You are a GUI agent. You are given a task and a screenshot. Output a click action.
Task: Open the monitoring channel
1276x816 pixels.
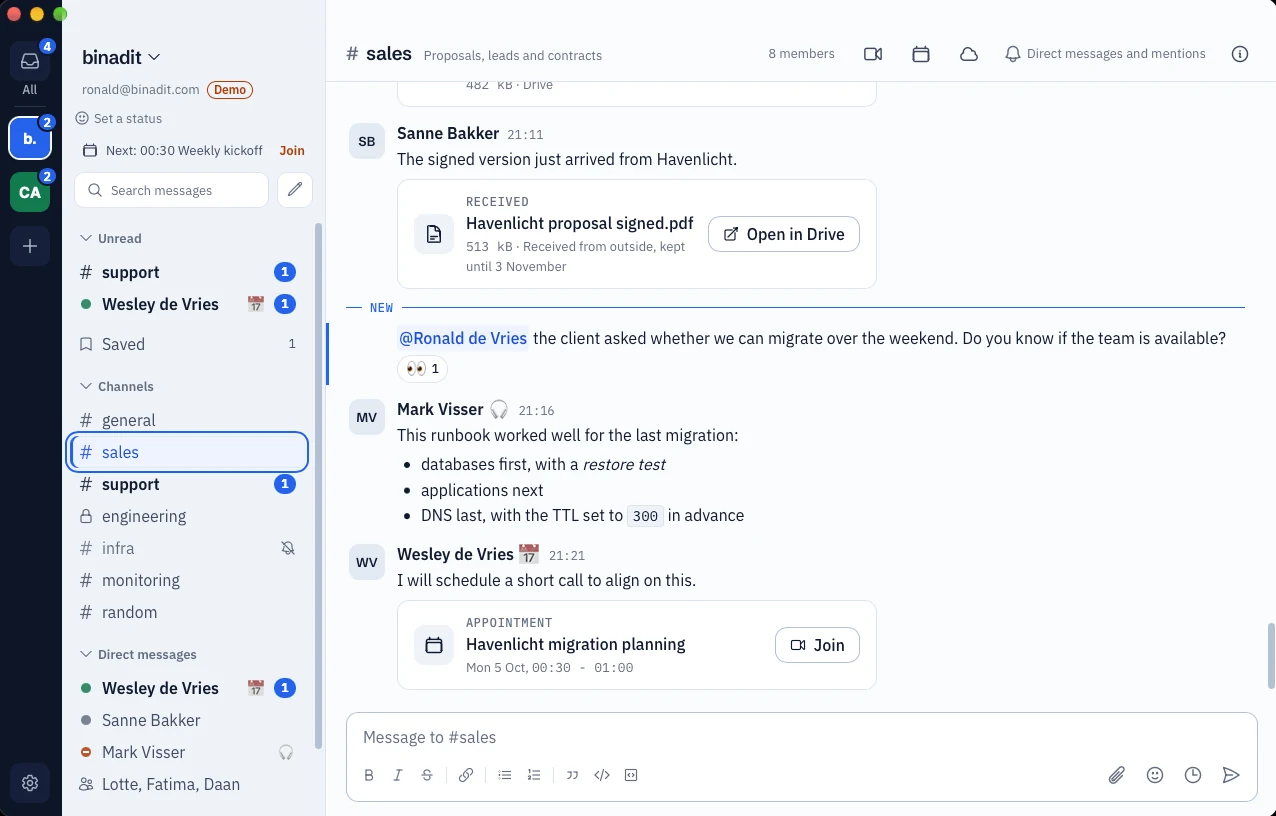pos(188,580)
